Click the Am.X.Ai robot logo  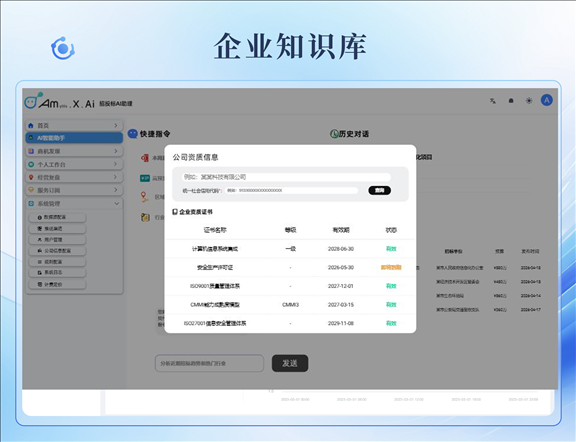pos(32,101)
